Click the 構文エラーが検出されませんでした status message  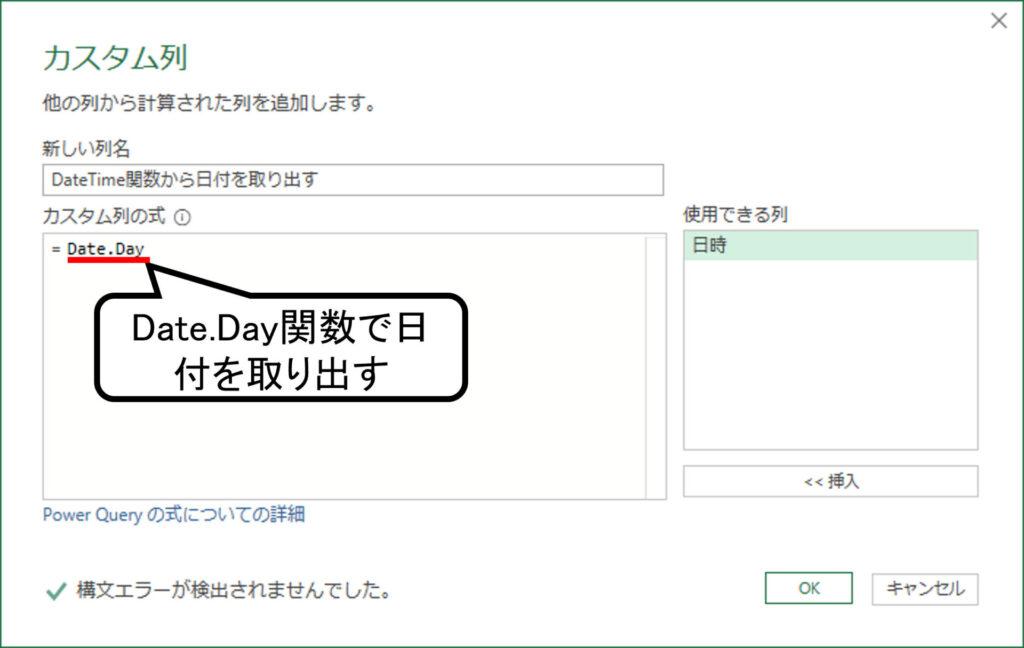tap(234, 590)
